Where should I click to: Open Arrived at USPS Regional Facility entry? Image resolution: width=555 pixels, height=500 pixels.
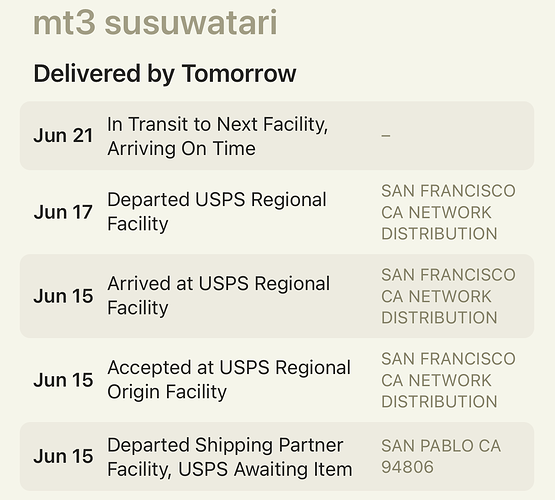click(277, 296)
